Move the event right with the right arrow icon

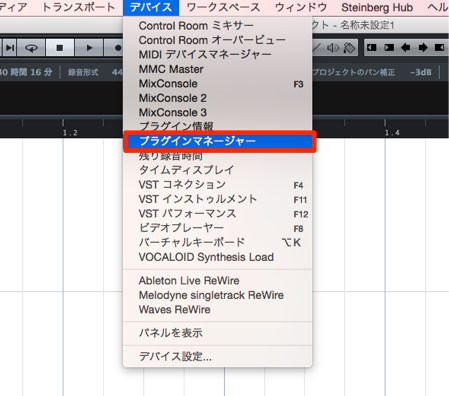point(423,48)
